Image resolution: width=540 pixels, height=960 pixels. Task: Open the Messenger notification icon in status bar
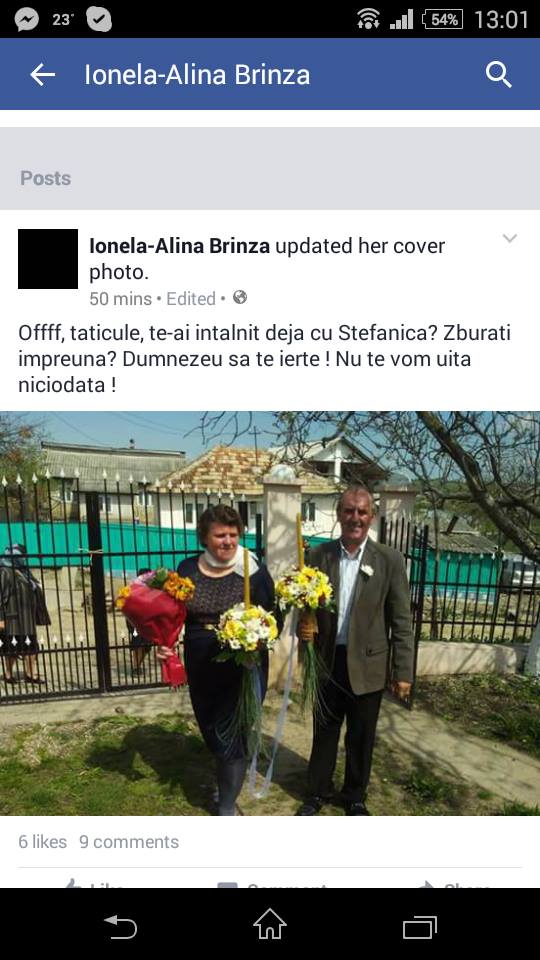click(x=26, y=19)
